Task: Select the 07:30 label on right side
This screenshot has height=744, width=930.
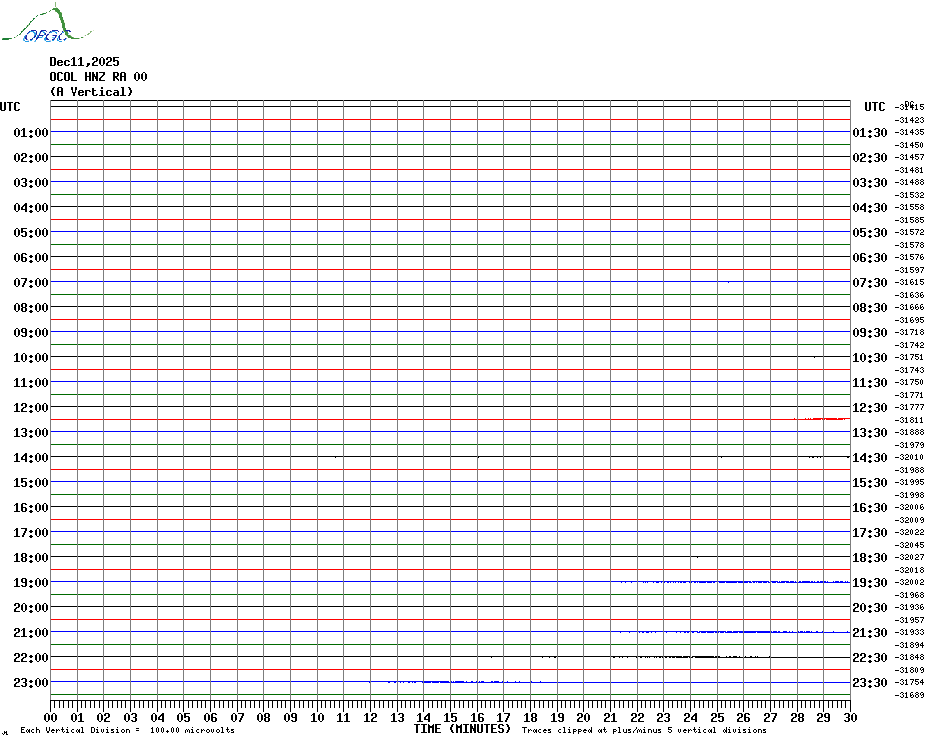Action: coord(870,283)
